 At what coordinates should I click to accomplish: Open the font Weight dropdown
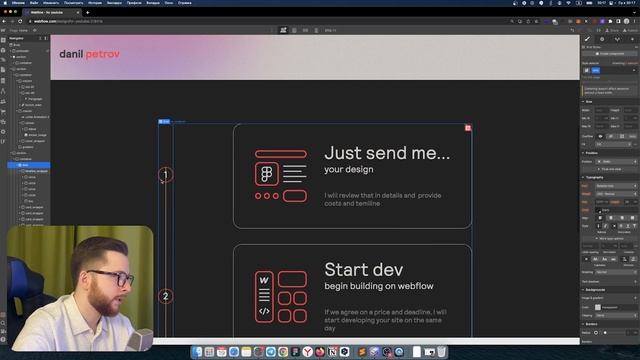[x=616, y=194]
